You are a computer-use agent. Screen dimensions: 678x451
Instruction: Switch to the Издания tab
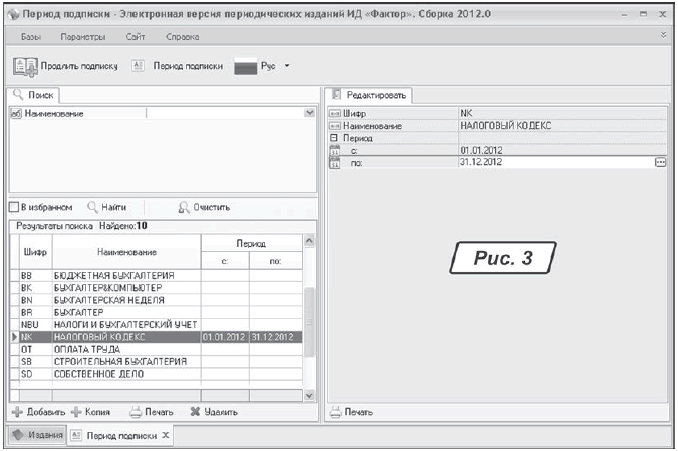tap(37, 435)
